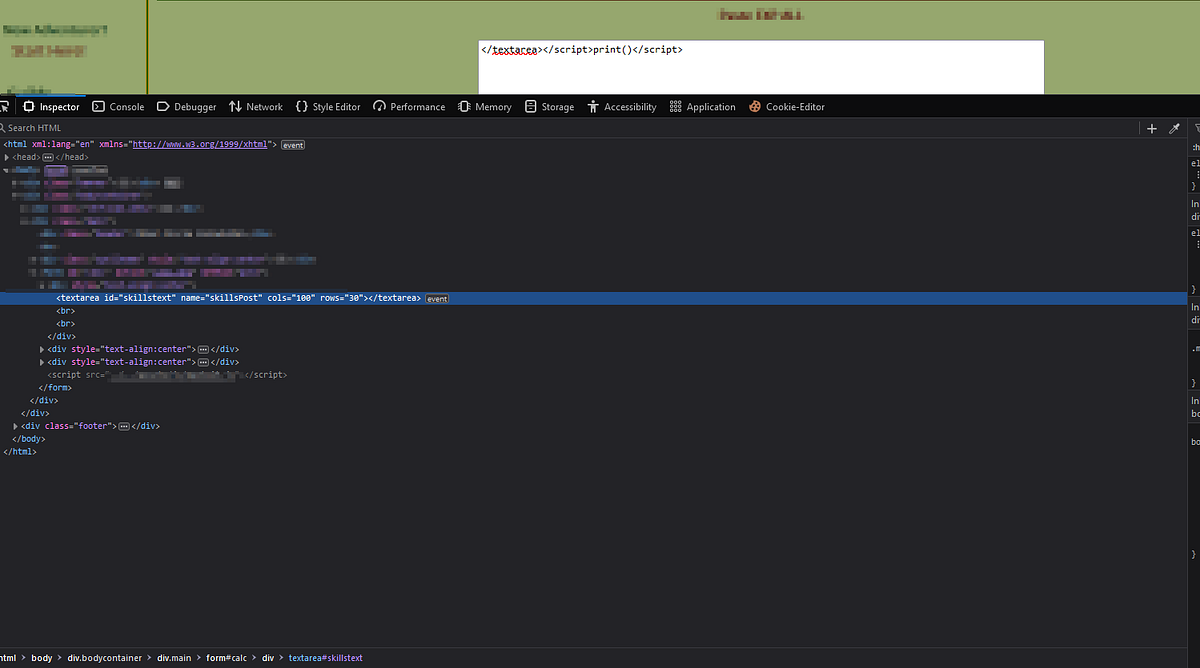Select the closing html tag row
This screenshot has height=668, width=1200.
click(x=20, y=452)
